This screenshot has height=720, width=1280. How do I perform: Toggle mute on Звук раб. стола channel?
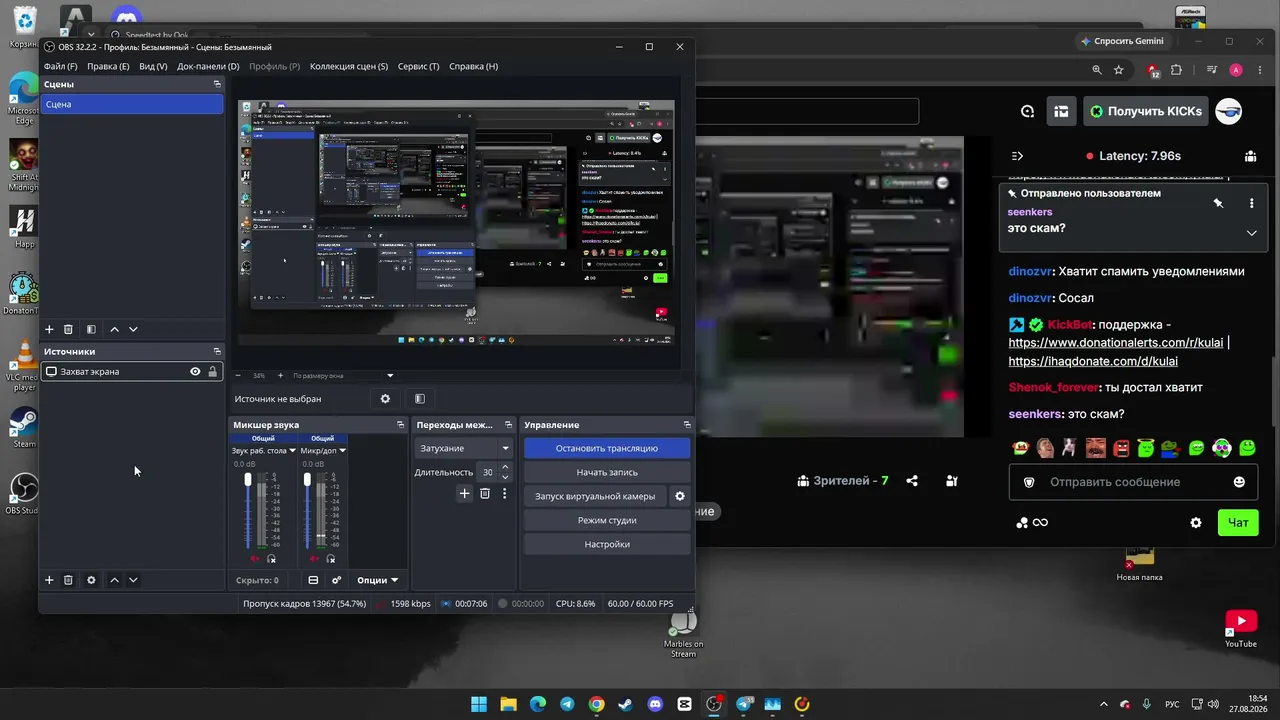255,558
